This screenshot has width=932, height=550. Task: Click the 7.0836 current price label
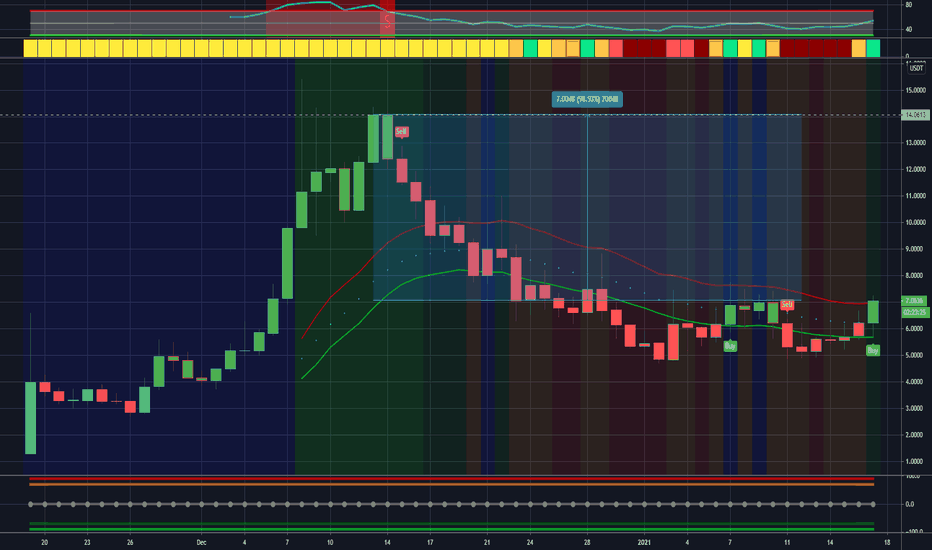[915, 301]
